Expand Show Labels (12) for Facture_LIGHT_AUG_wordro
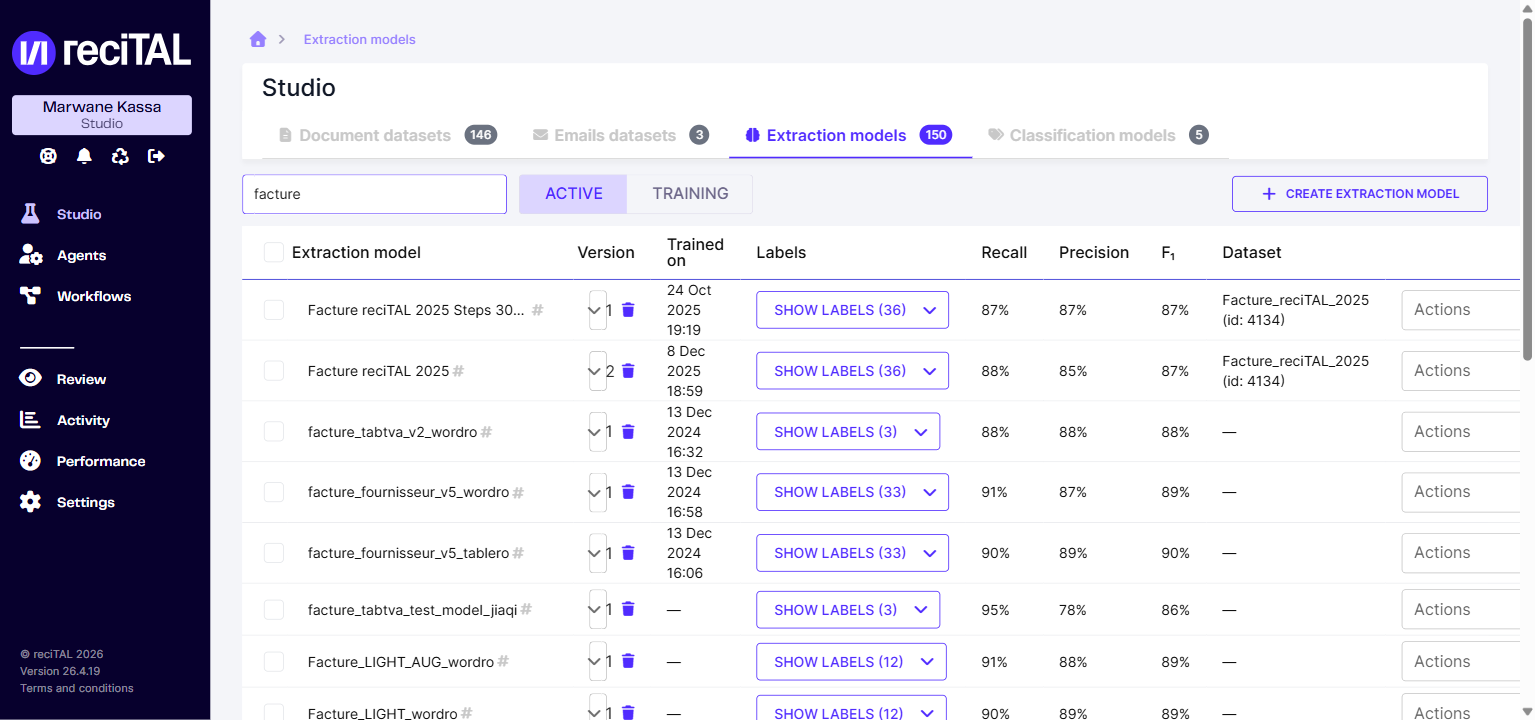The height and width of the screenshot is (720, 1535). point(851,662)
